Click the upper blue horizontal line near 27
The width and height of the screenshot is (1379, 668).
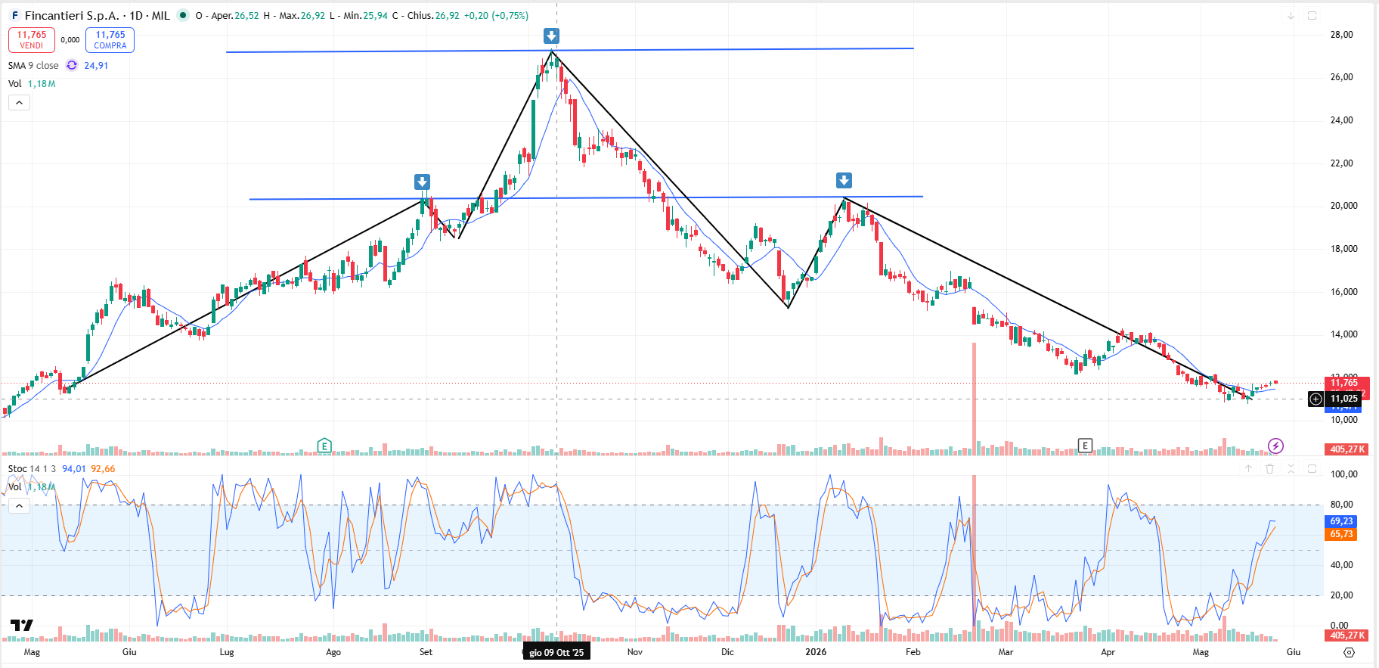(570, 50)
